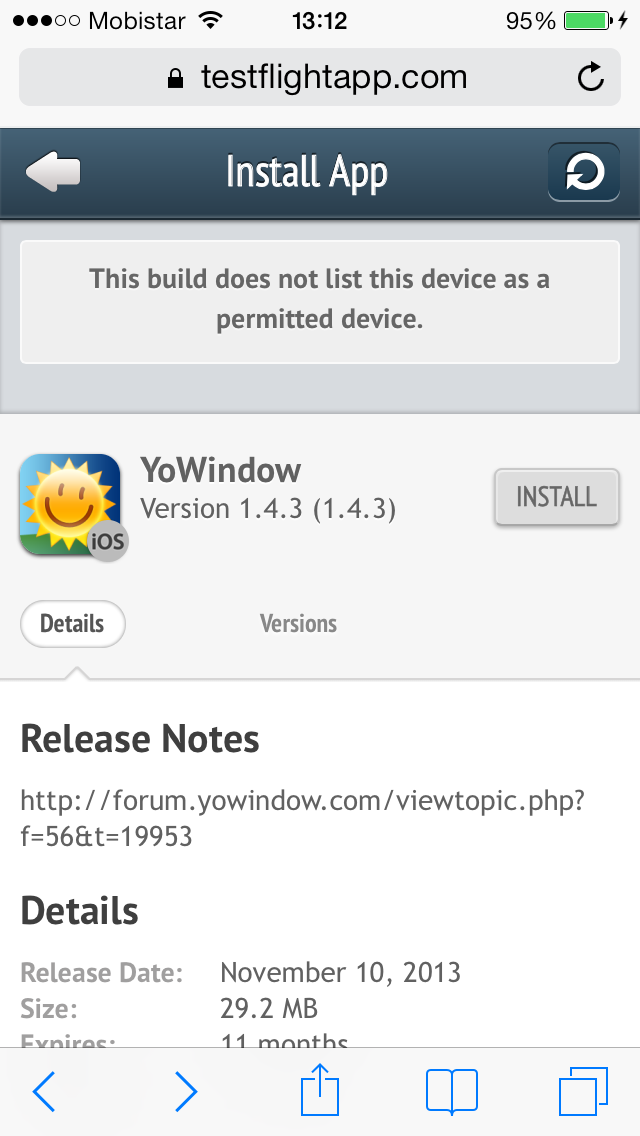Open the Safari share sheet
Image resolution: width=640 pixels, height=1136 pixels.
(318, 1090)
